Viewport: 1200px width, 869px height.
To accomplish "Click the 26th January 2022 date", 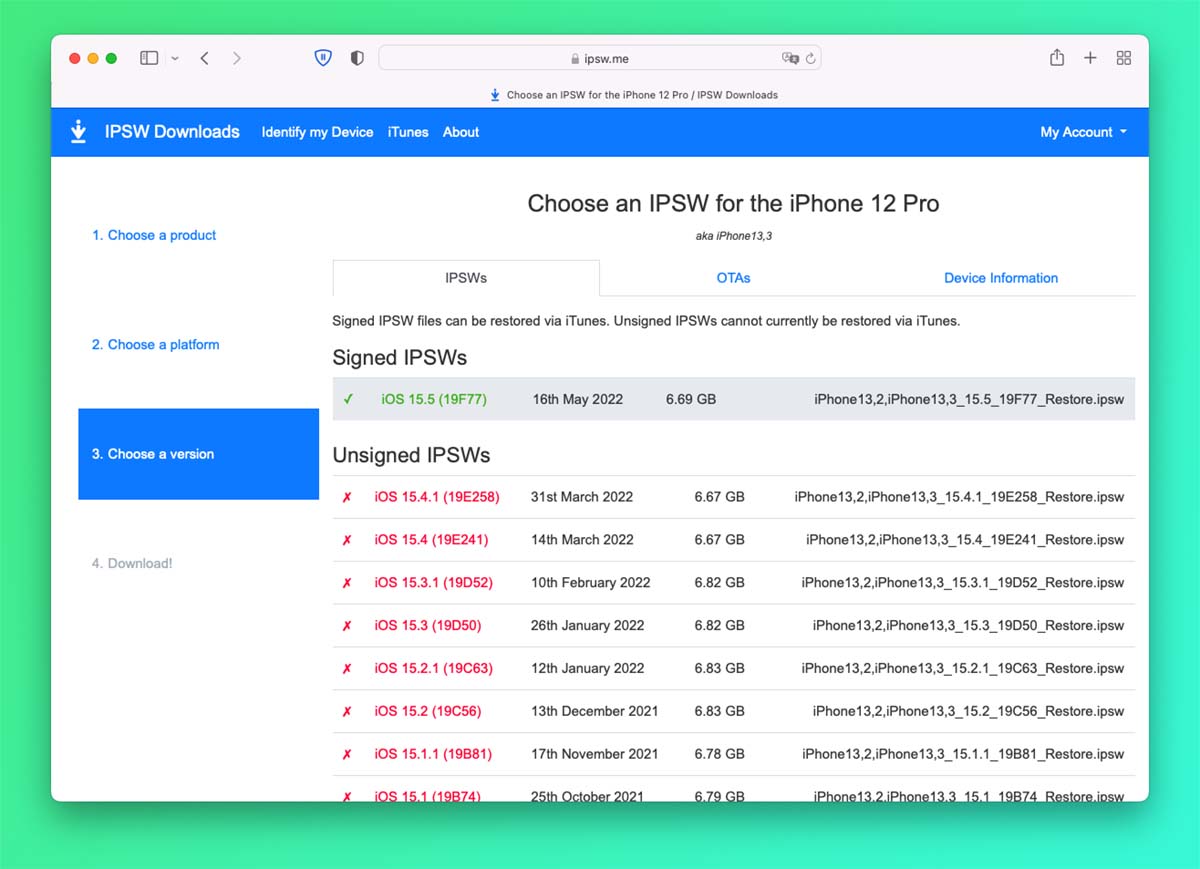I will [x=587, y=626].
